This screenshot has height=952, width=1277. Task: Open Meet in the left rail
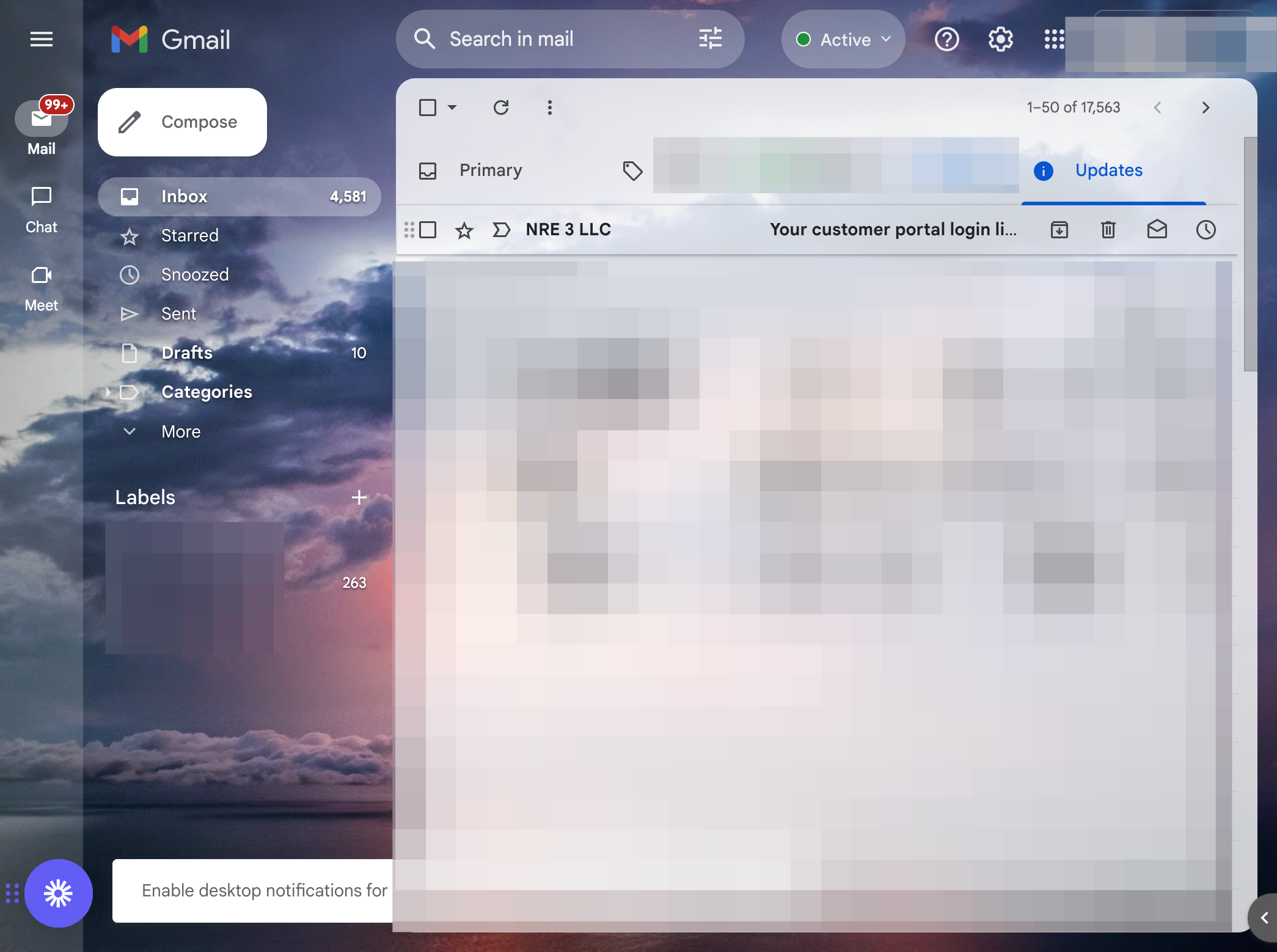coord(42,288)
